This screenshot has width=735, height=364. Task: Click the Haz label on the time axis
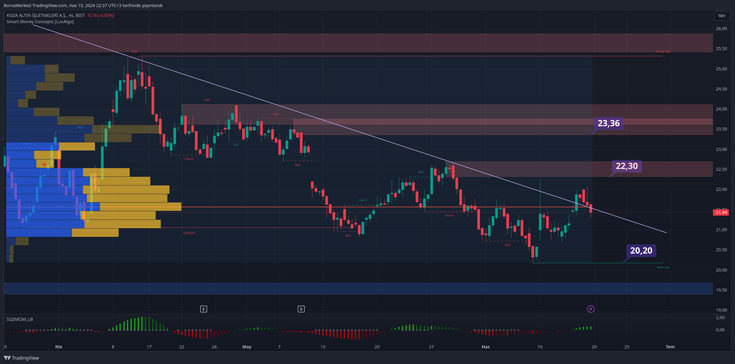click(x=486, y=347)
